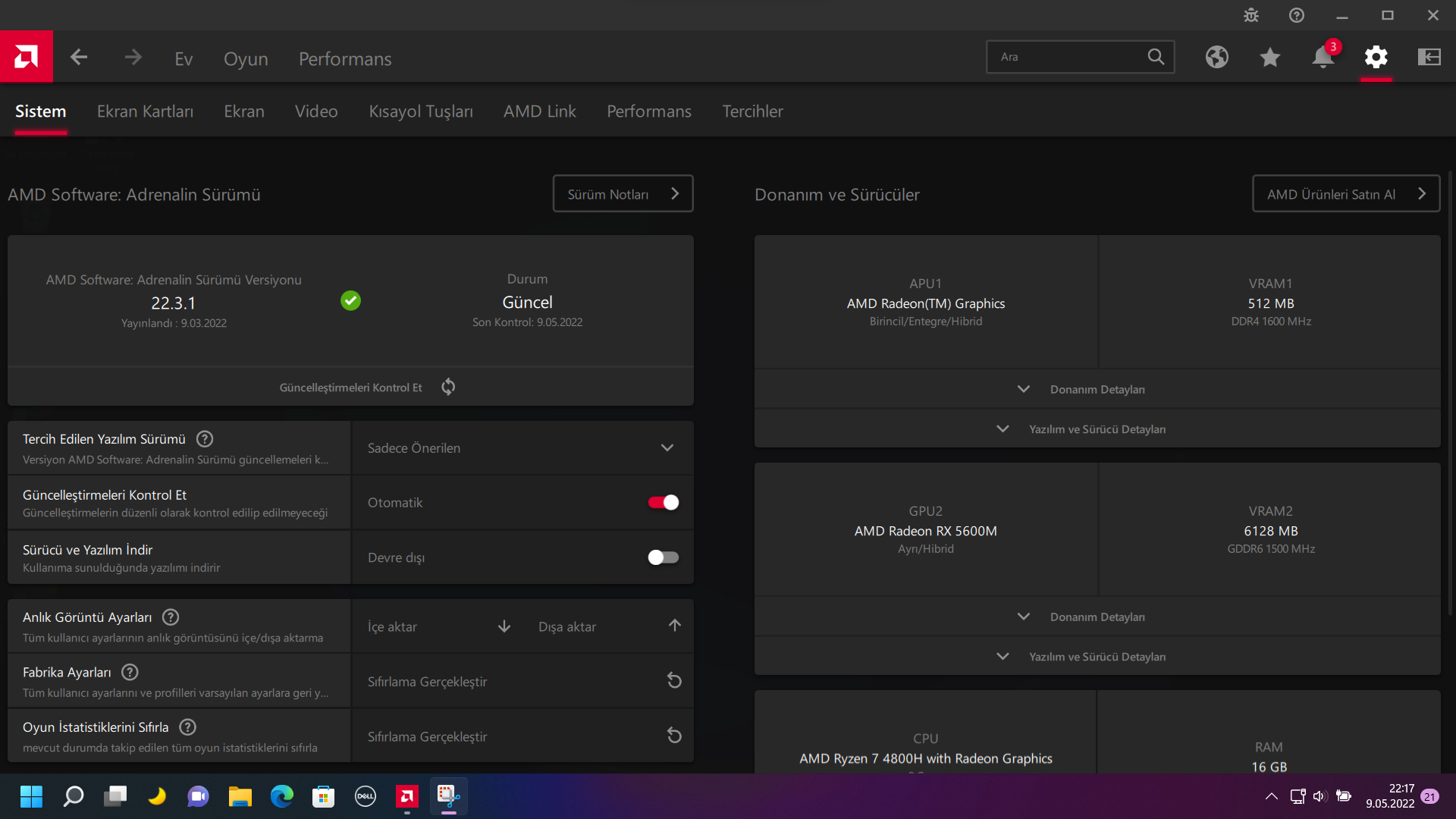Click the Sürüm Notları button
The height and width of the screenshot is (819, 1456).
point(623,194)
